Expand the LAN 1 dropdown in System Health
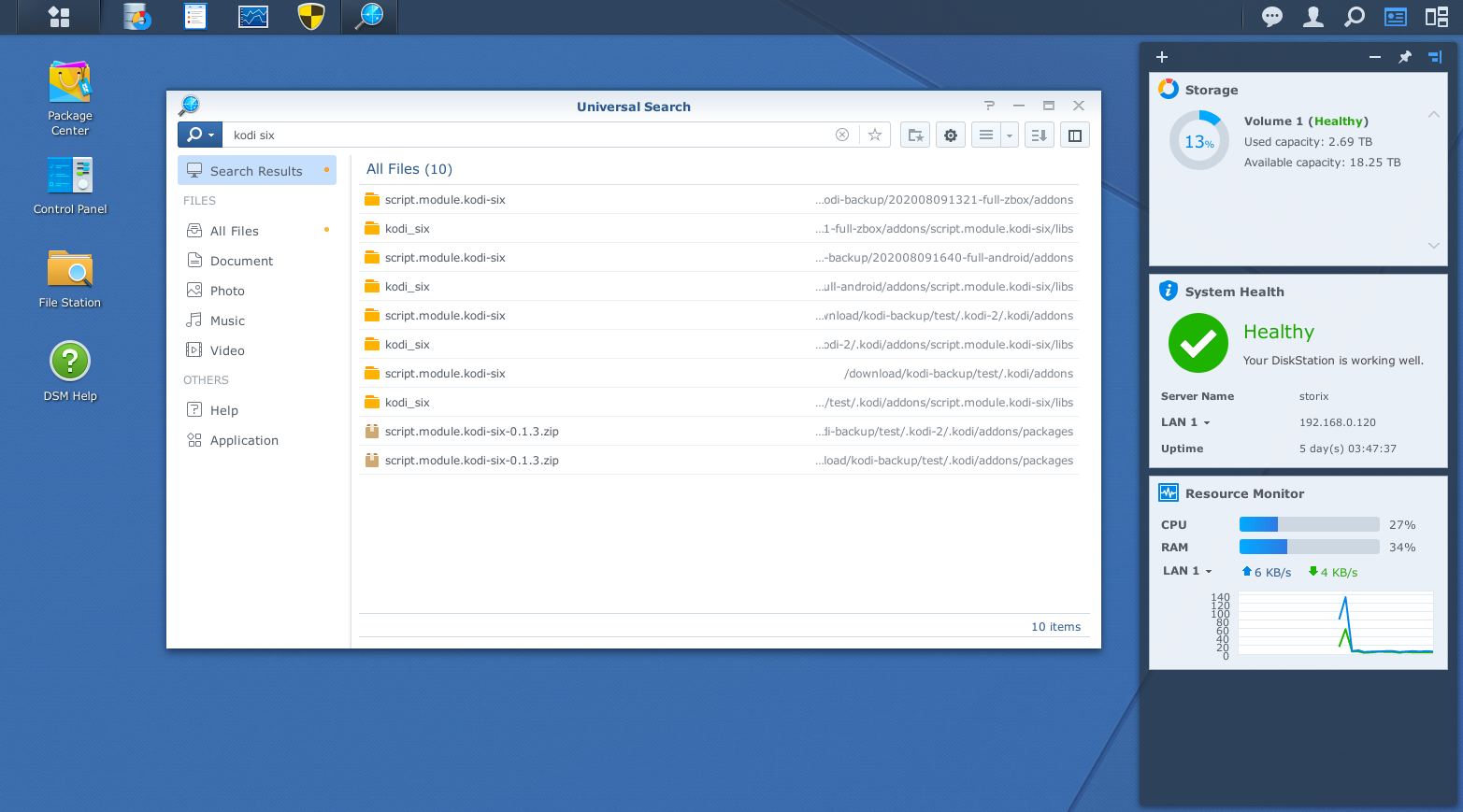Image resolution: width=1463 pixels, height=812 pixels. pos(1185,422)
